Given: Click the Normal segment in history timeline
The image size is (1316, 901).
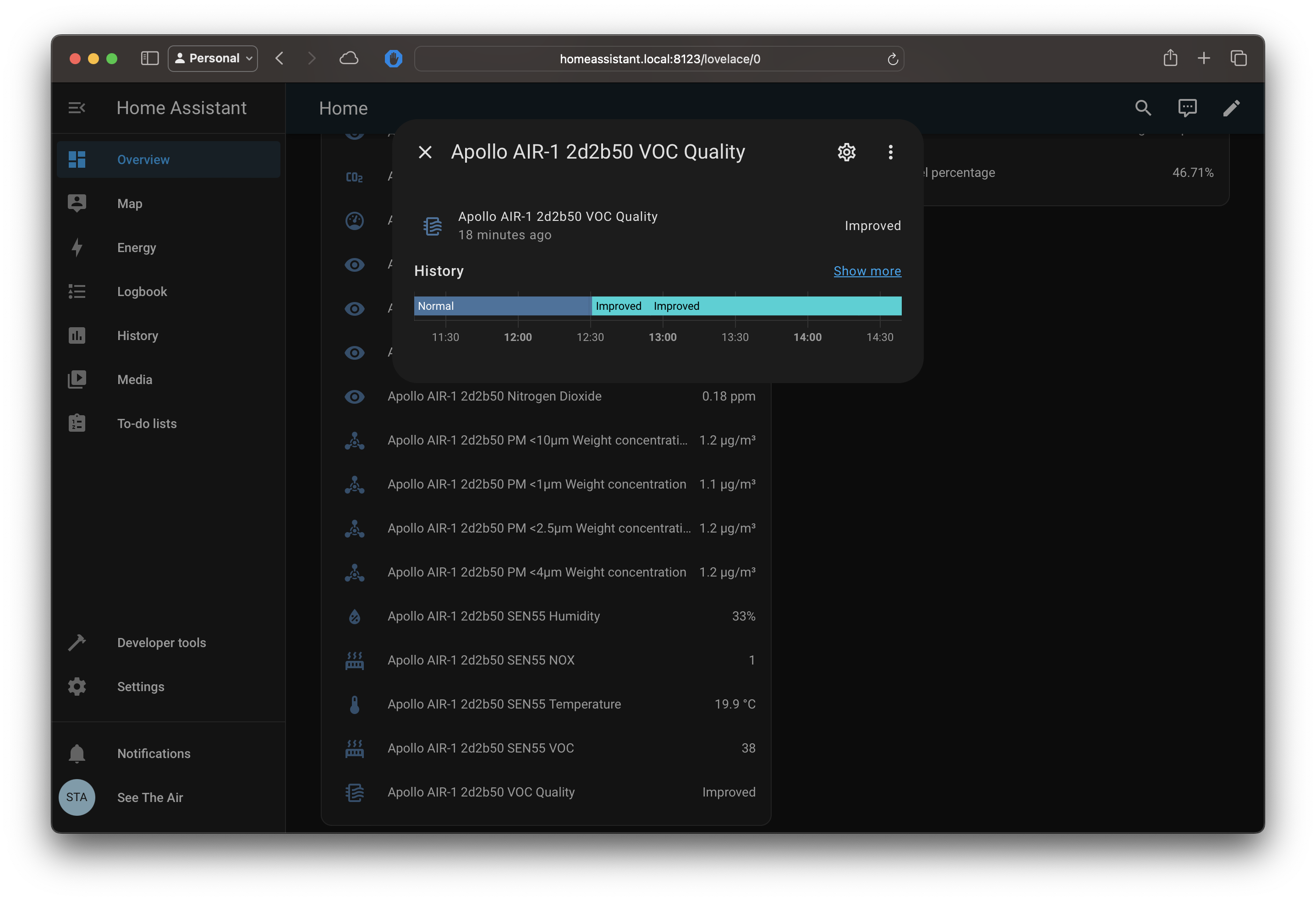Looking at the screenshot, I should [502, 306].
